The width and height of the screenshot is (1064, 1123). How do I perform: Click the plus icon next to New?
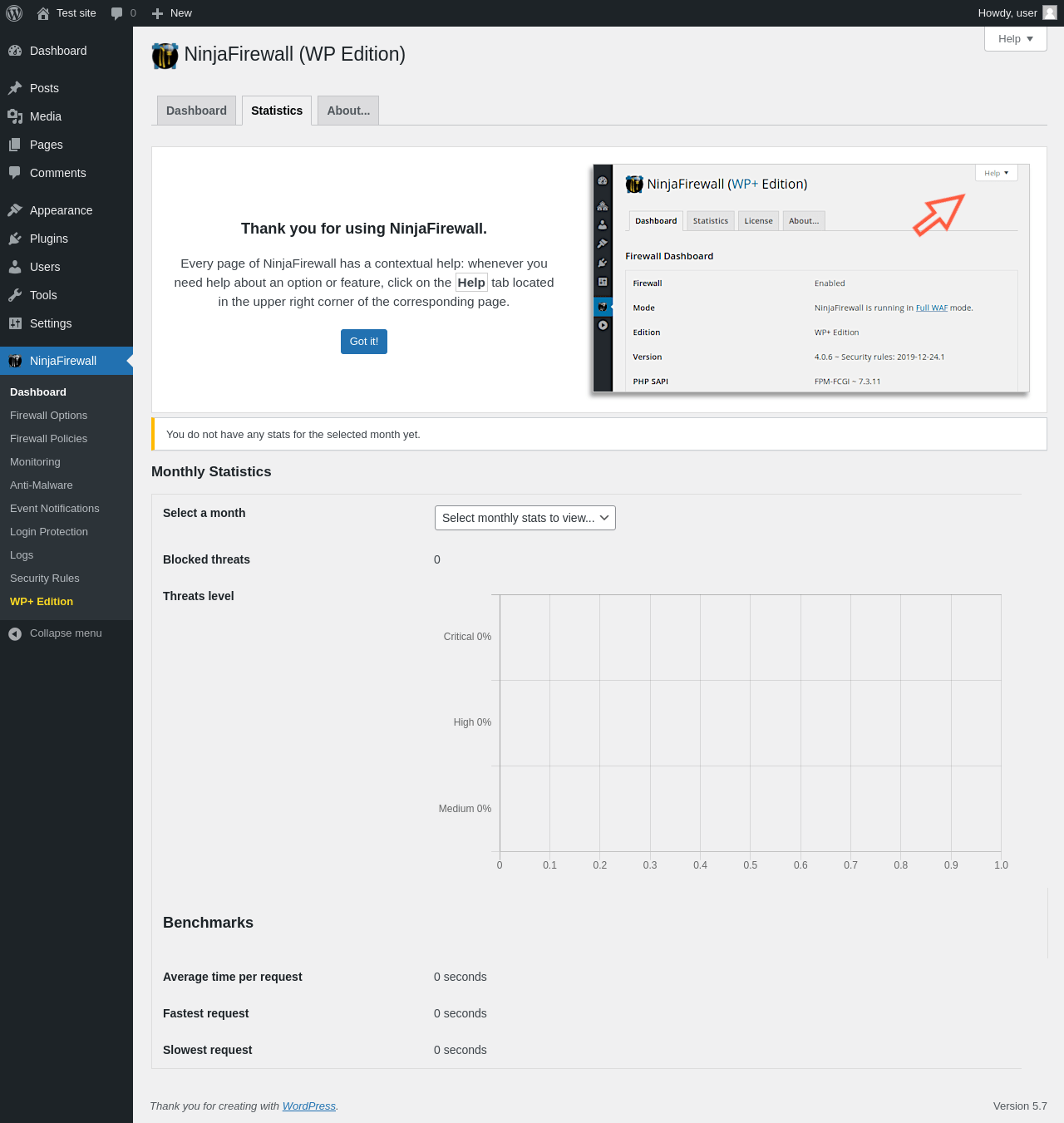[x=157, y=13]
